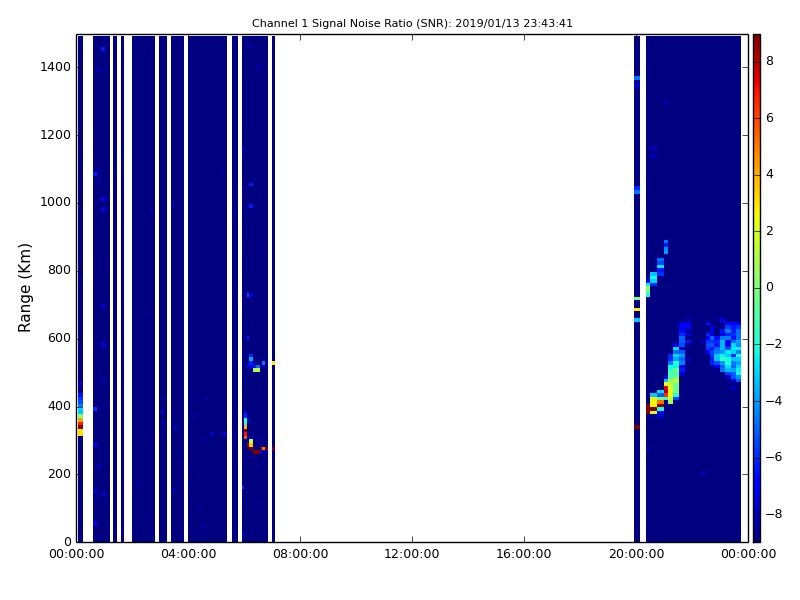Click the colorbar label 8
Image resolution: width=800 pixels, height=600 pixels.
point(770,62)
